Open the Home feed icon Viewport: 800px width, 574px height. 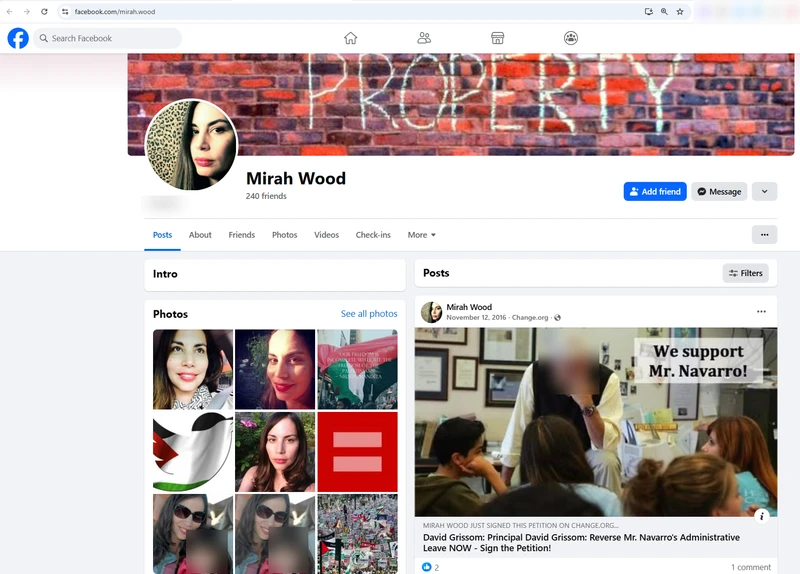click(350, 38)
